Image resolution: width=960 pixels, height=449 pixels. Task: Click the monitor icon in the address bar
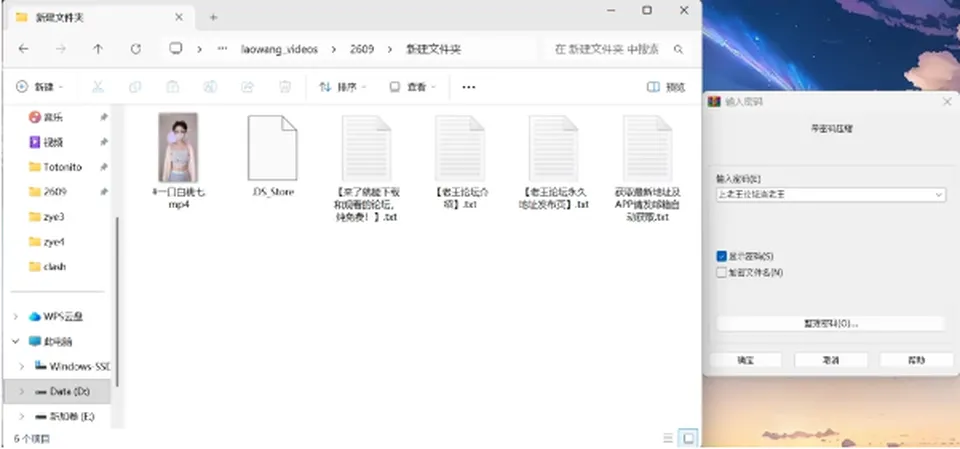click(176, 49)
